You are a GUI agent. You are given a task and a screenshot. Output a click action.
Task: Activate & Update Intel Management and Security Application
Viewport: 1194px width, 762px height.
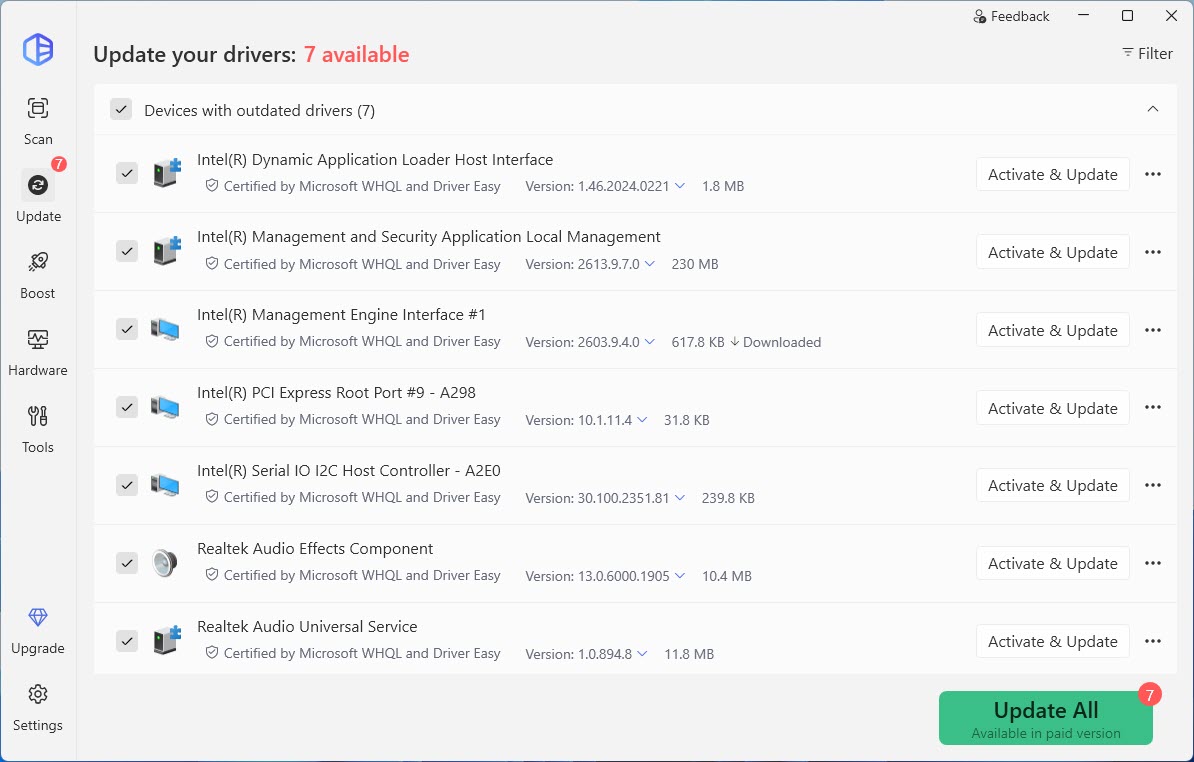click(x=1052, y=252)
